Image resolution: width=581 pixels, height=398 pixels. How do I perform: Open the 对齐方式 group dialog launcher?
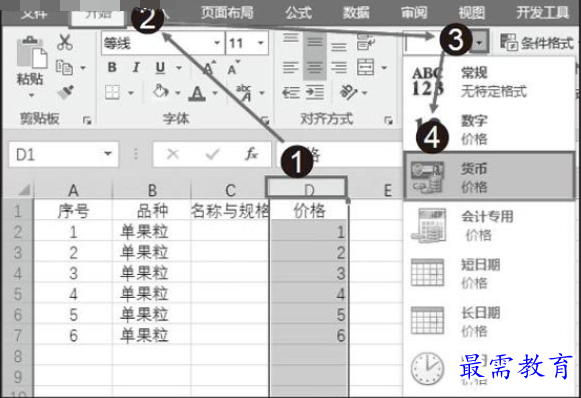388,120
